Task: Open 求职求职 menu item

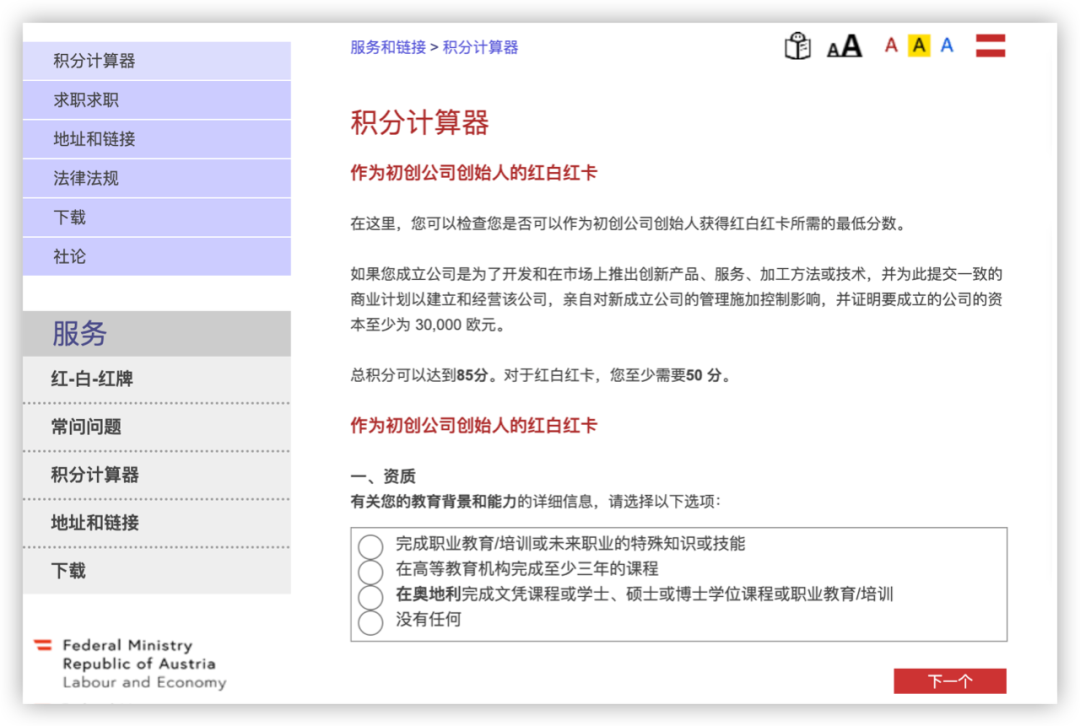Action: pyautogui.click(x=156, y=100)
